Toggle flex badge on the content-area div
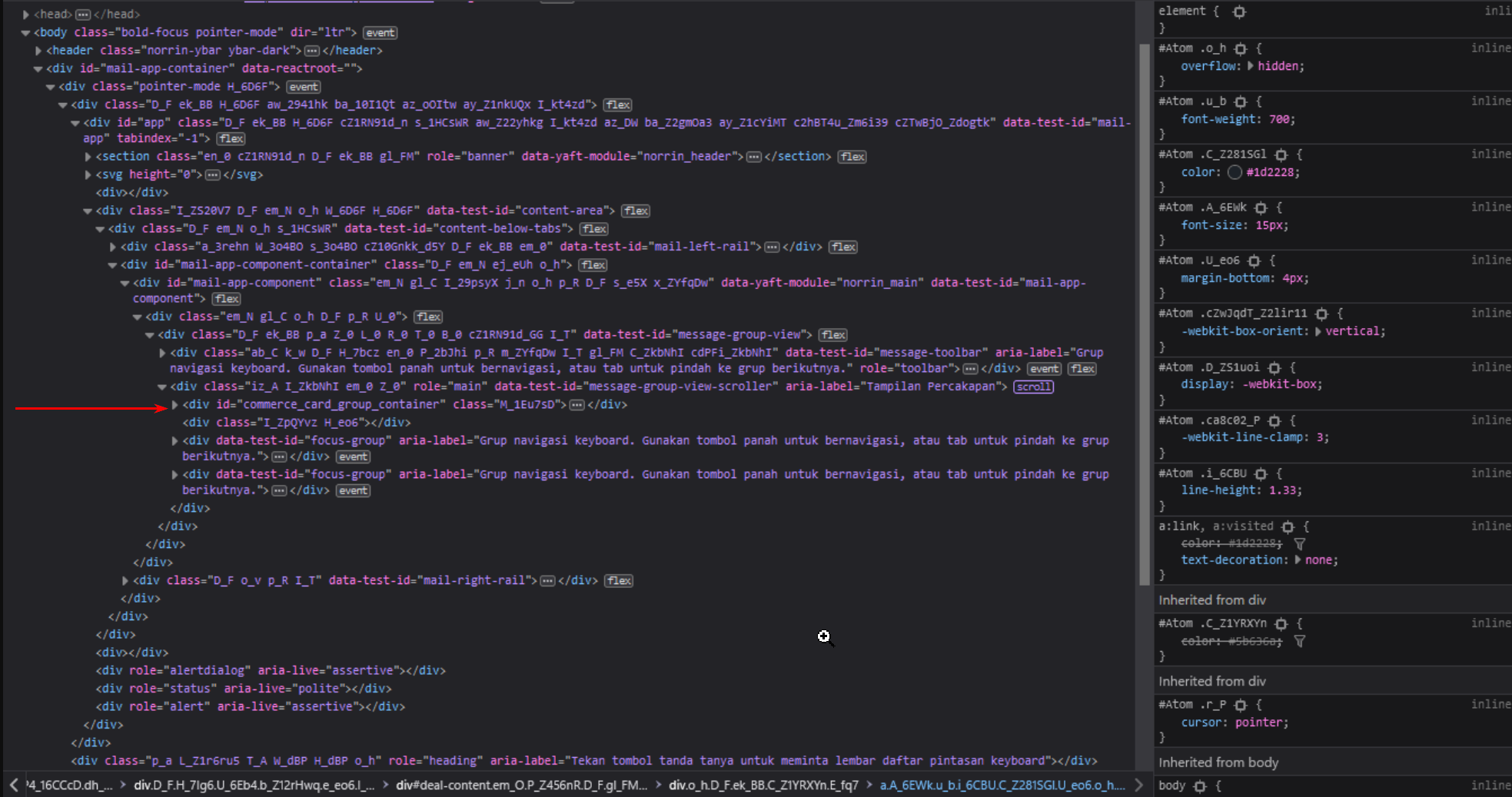Image resolution: width=1512 pixels, height=797 pixels. (636, 211)
